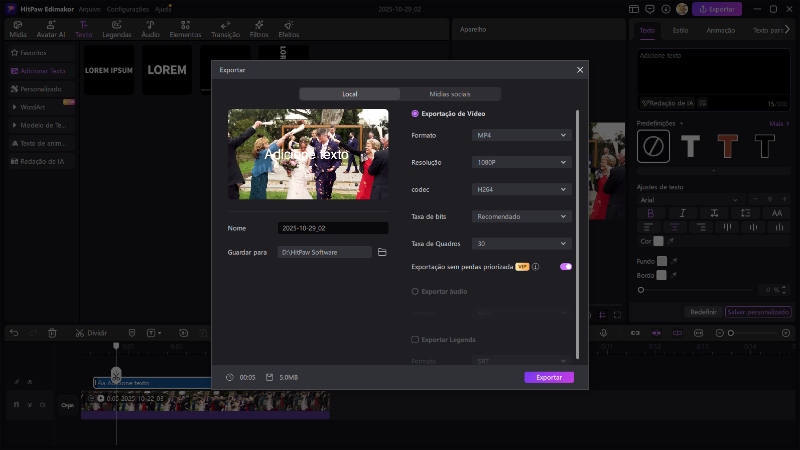The height and width of the screenshot is (450, 800).
Task: Click the Nome input field
Action: (x=333, y=228)
